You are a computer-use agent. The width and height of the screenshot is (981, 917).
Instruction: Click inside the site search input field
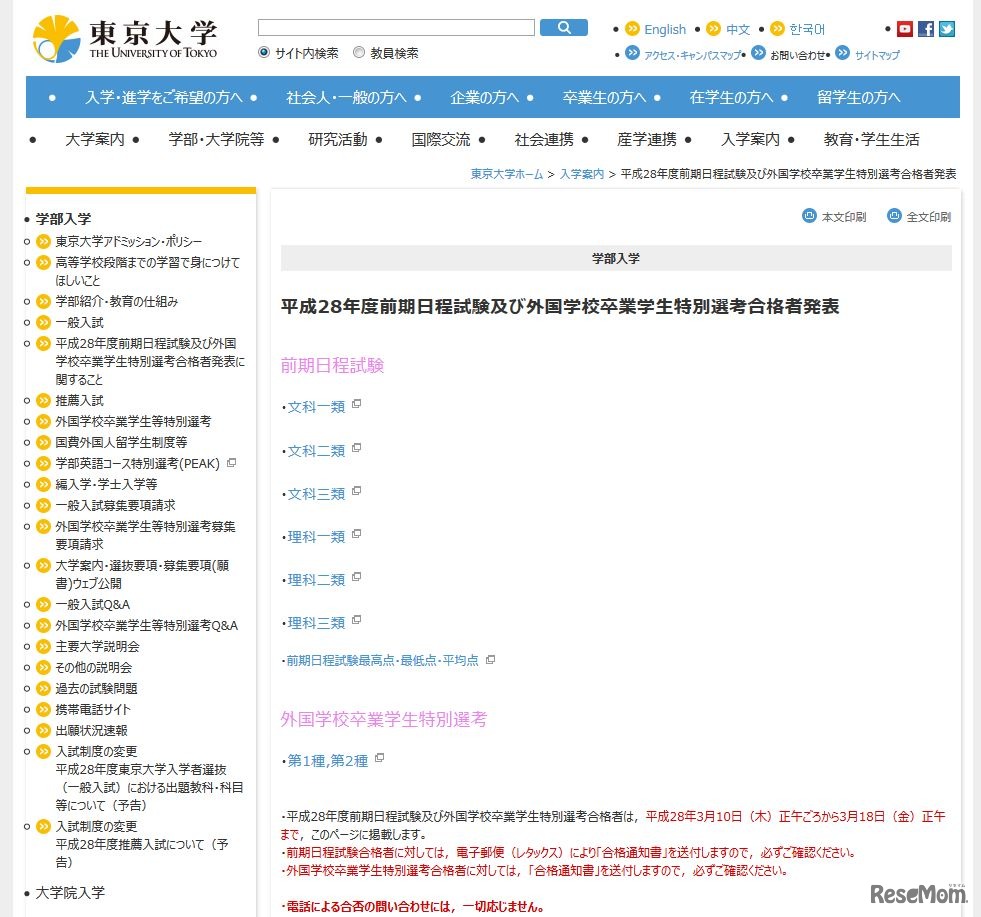point(395,27)
